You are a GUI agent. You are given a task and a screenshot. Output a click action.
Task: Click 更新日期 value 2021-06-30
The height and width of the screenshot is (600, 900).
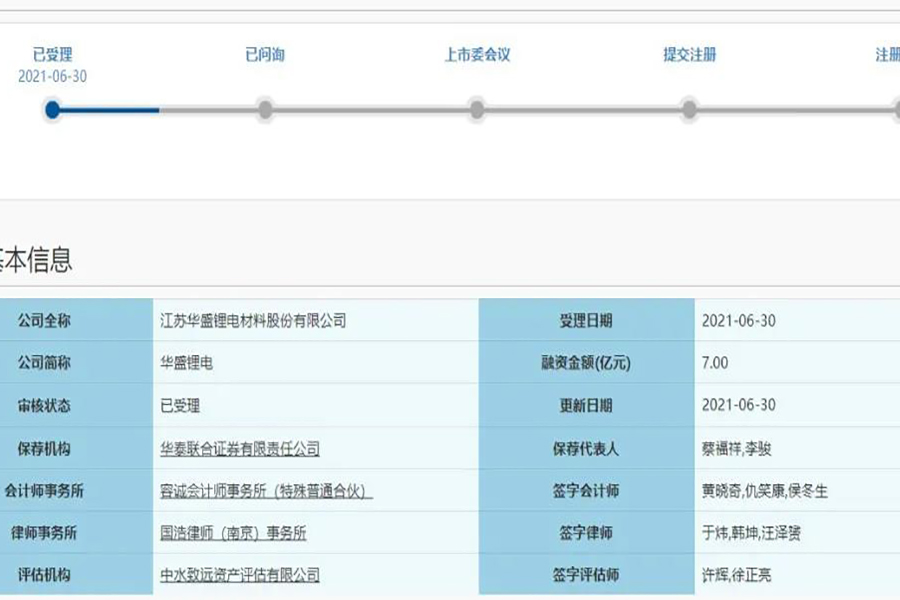click(739, 405)
